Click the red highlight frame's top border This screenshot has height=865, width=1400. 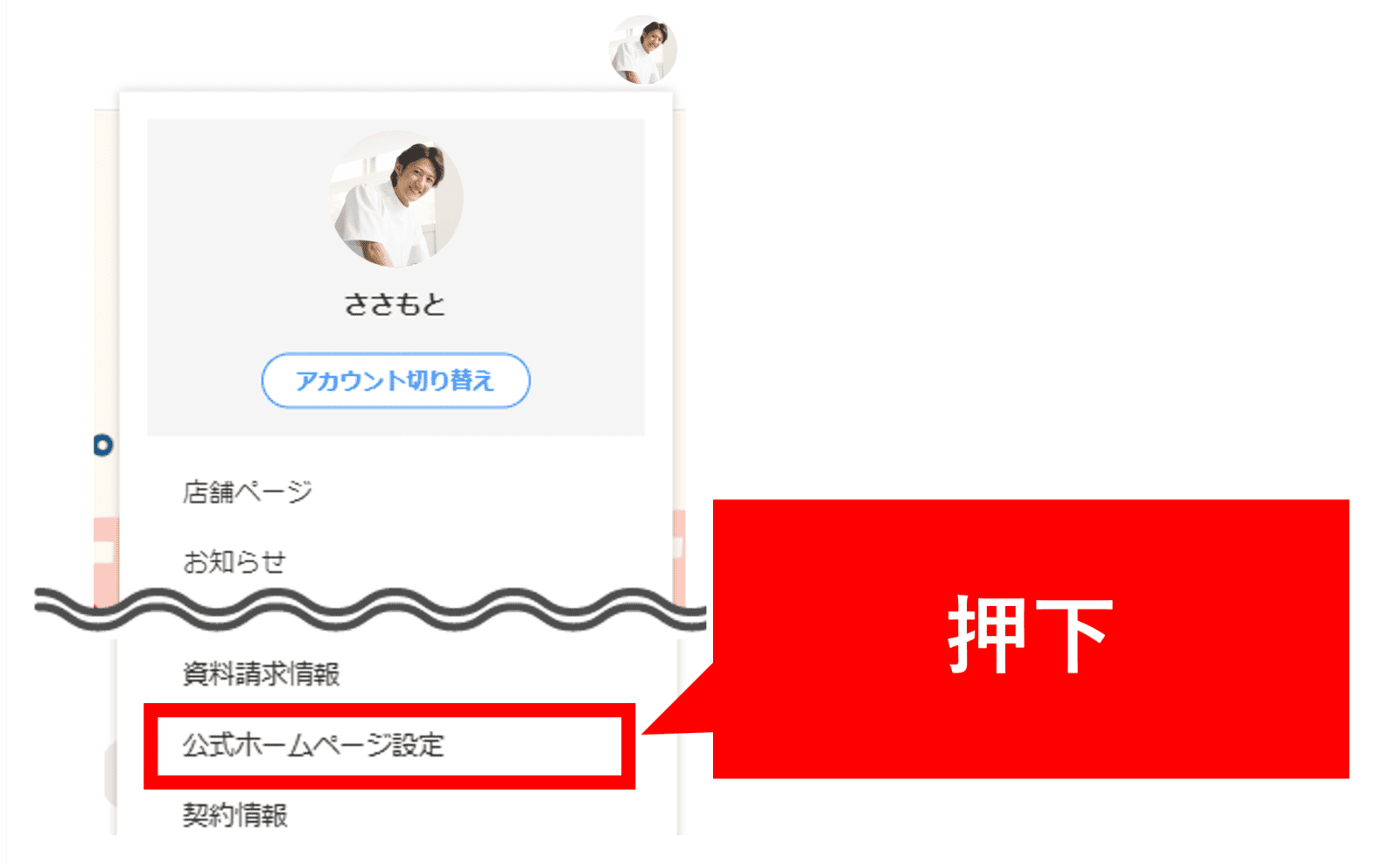(389, 709)
